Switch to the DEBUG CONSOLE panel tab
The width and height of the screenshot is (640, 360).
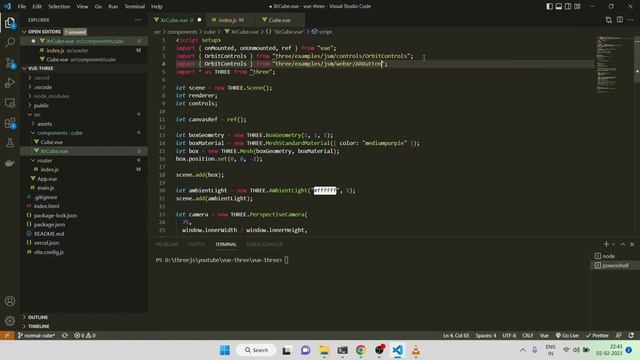pyautogui.click(x=264, y=244)
